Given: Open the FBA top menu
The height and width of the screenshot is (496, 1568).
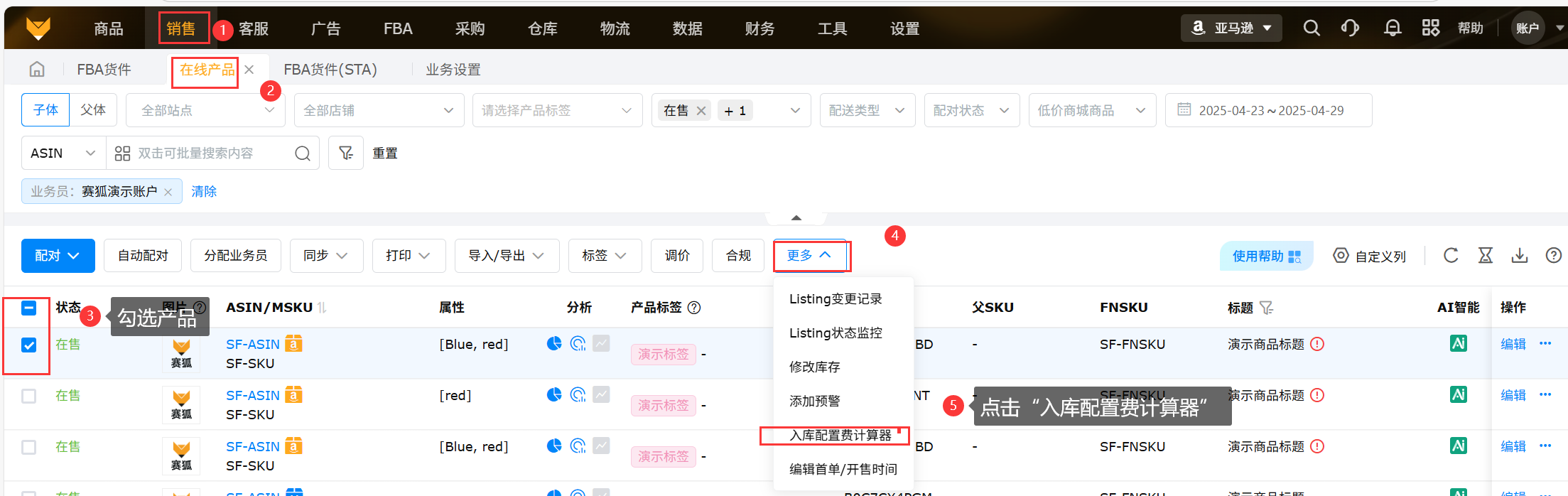Looking at the screenshot, I should [x=398, y=28].
